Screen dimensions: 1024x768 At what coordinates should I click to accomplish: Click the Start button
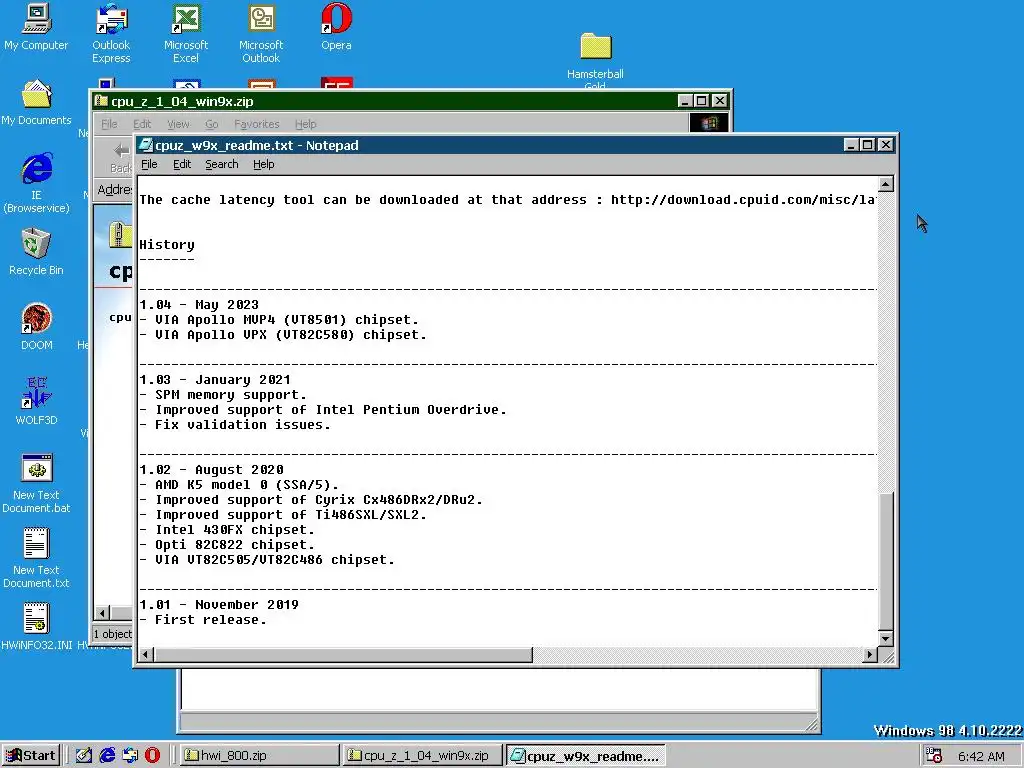(31, 756)
